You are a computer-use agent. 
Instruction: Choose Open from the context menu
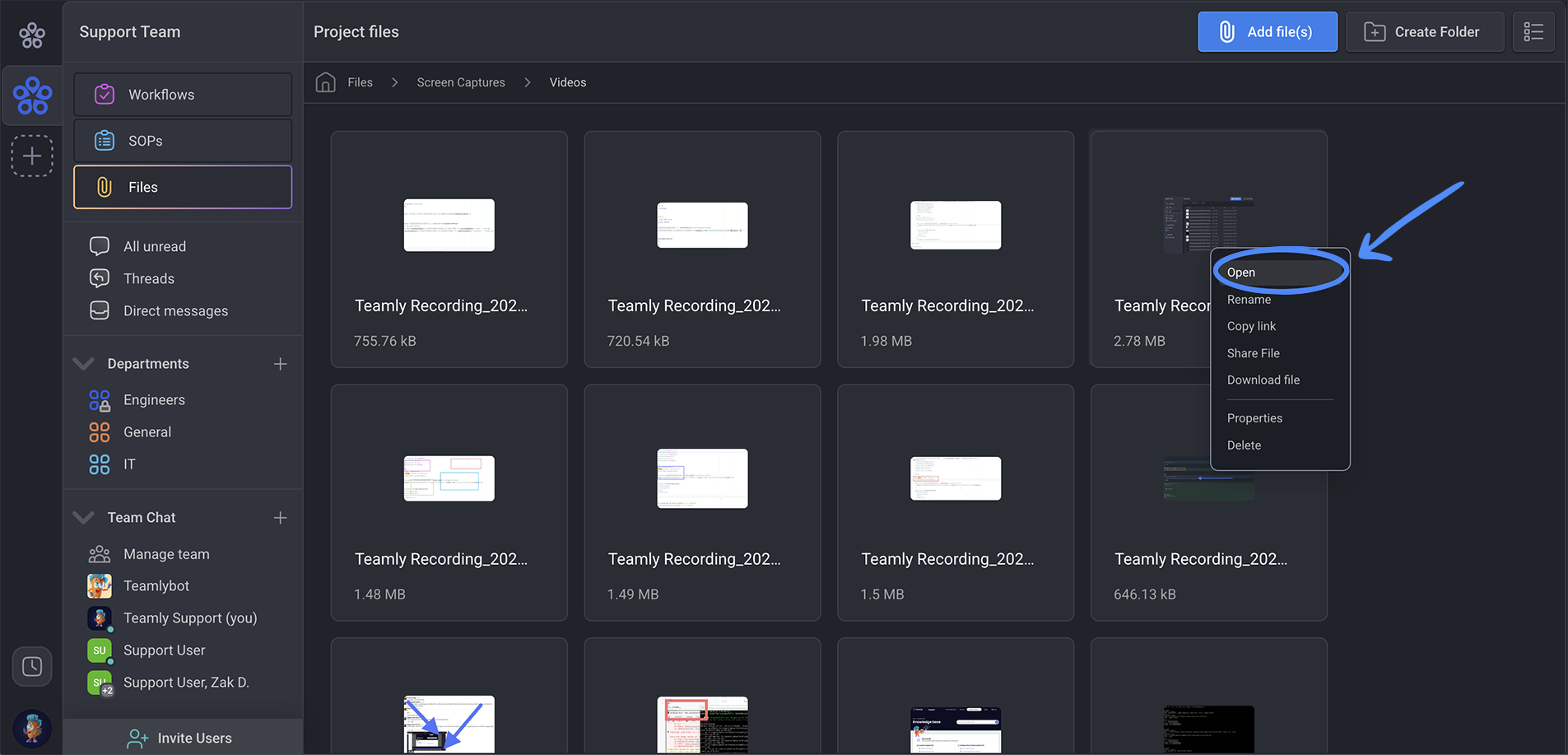[1280, 273]
